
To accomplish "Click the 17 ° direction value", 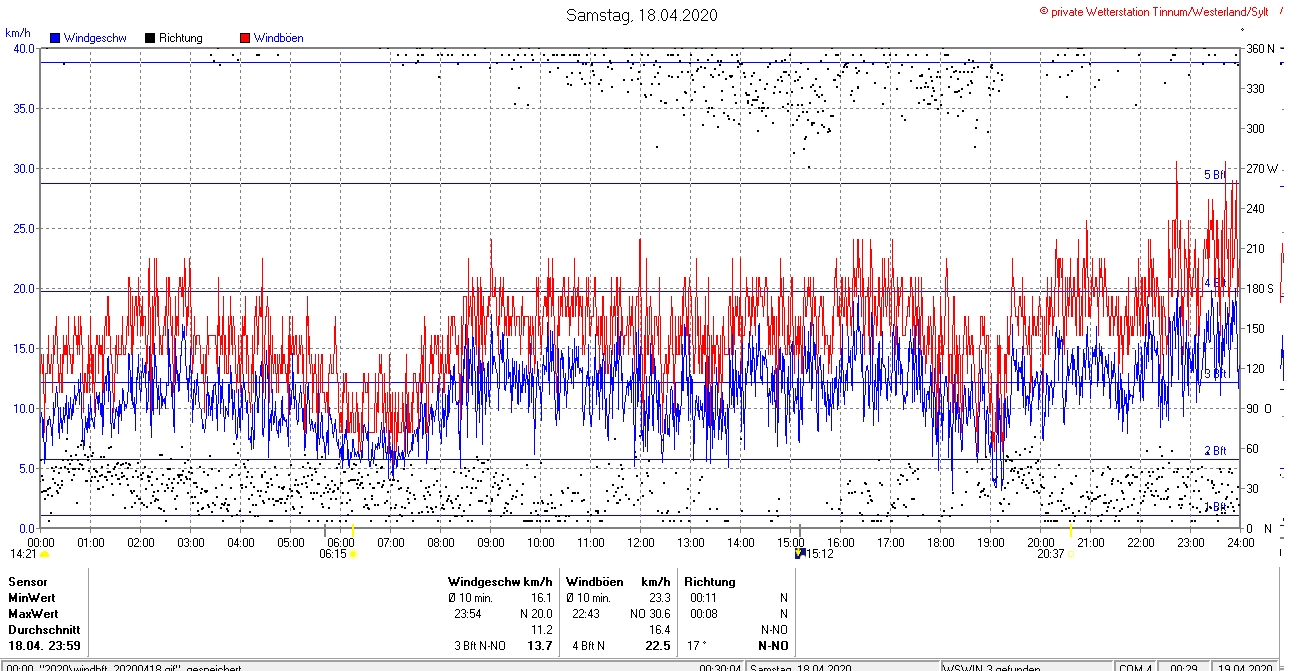I will point(696,646).
